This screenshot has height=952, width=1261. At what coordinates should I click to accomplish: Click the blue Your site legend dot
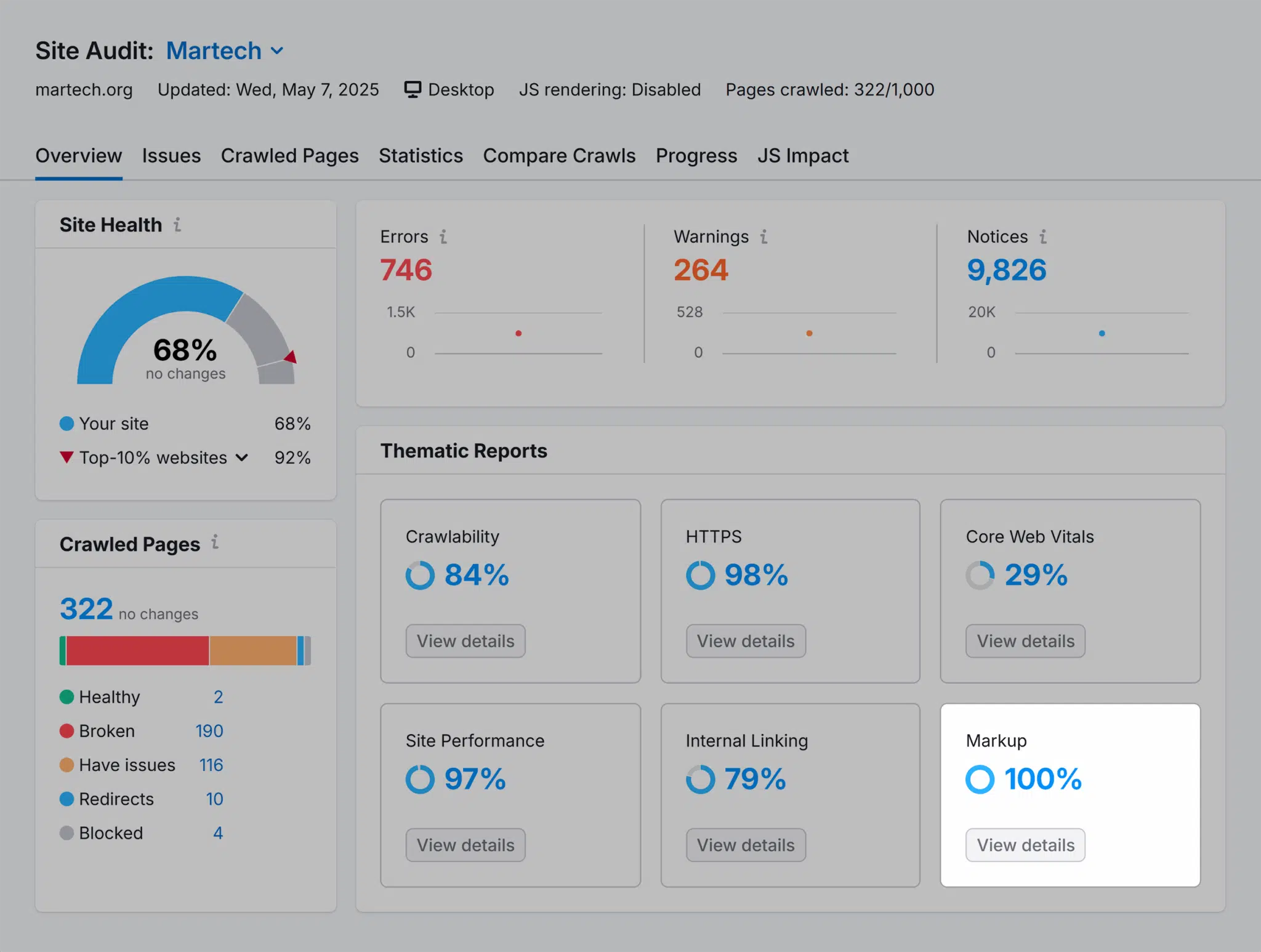66,424
